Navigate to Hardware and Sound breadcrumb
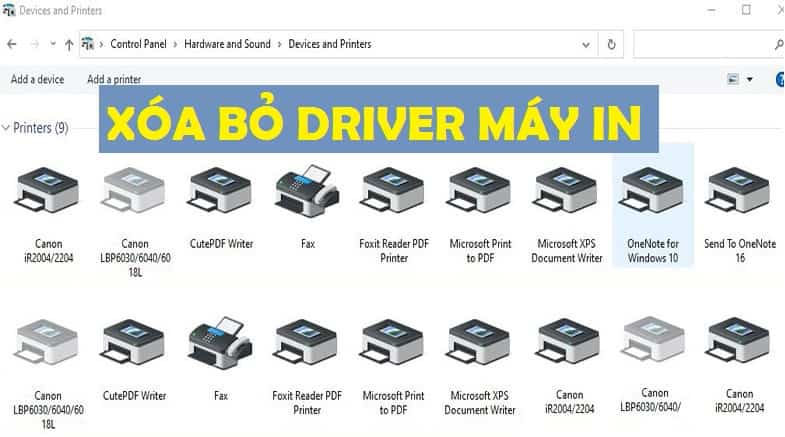Viewport: 785px width, 437px height. tap(227, 44)
